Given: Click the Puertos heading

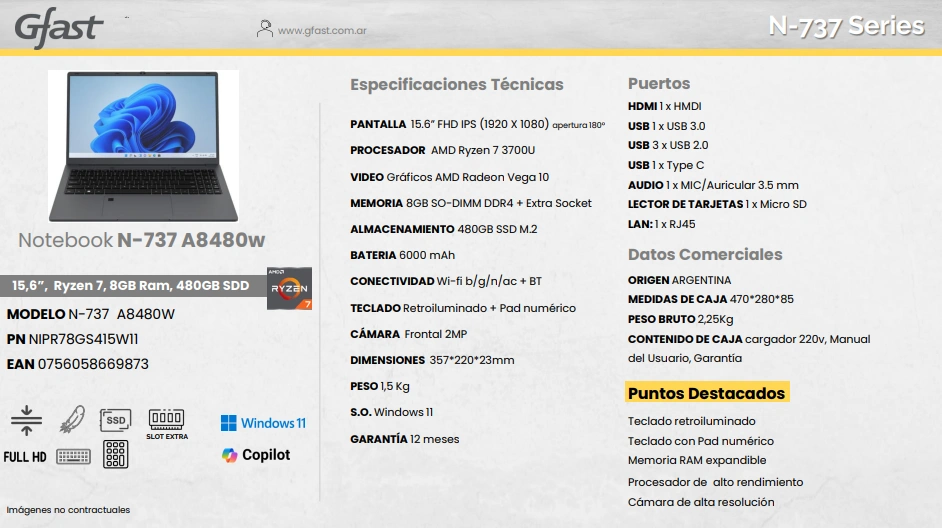Looking at the screenshot, I should (x=659, y=83).
